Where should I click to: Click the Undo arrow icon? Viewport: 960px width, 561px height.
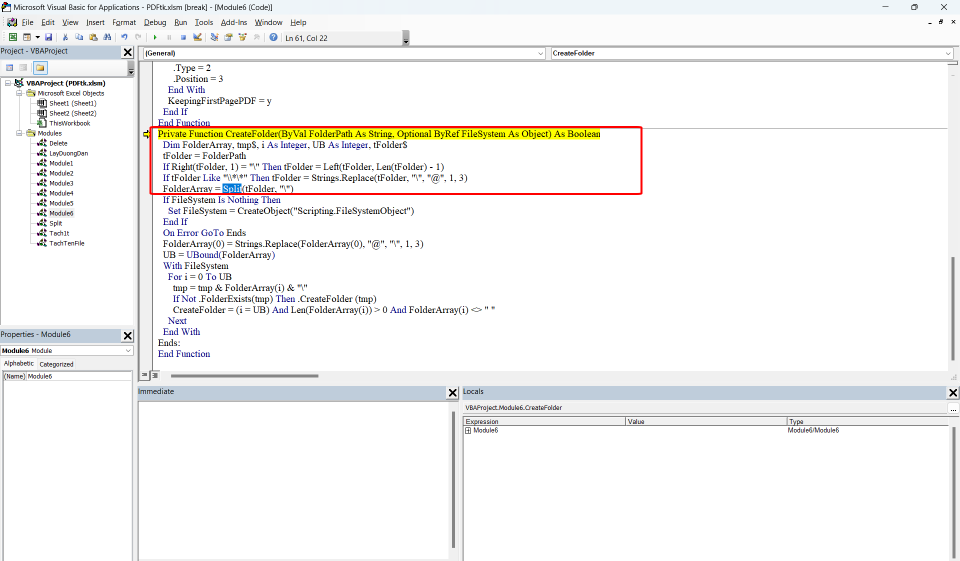[x=124, y=37]
